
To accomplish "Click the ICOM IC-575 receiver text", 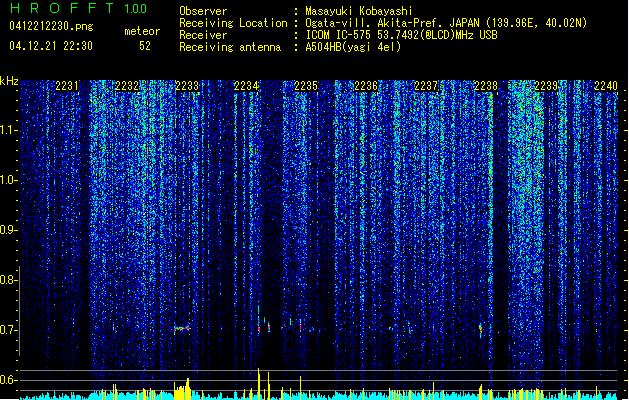I will pyautogui.click(x=401, y=35).
